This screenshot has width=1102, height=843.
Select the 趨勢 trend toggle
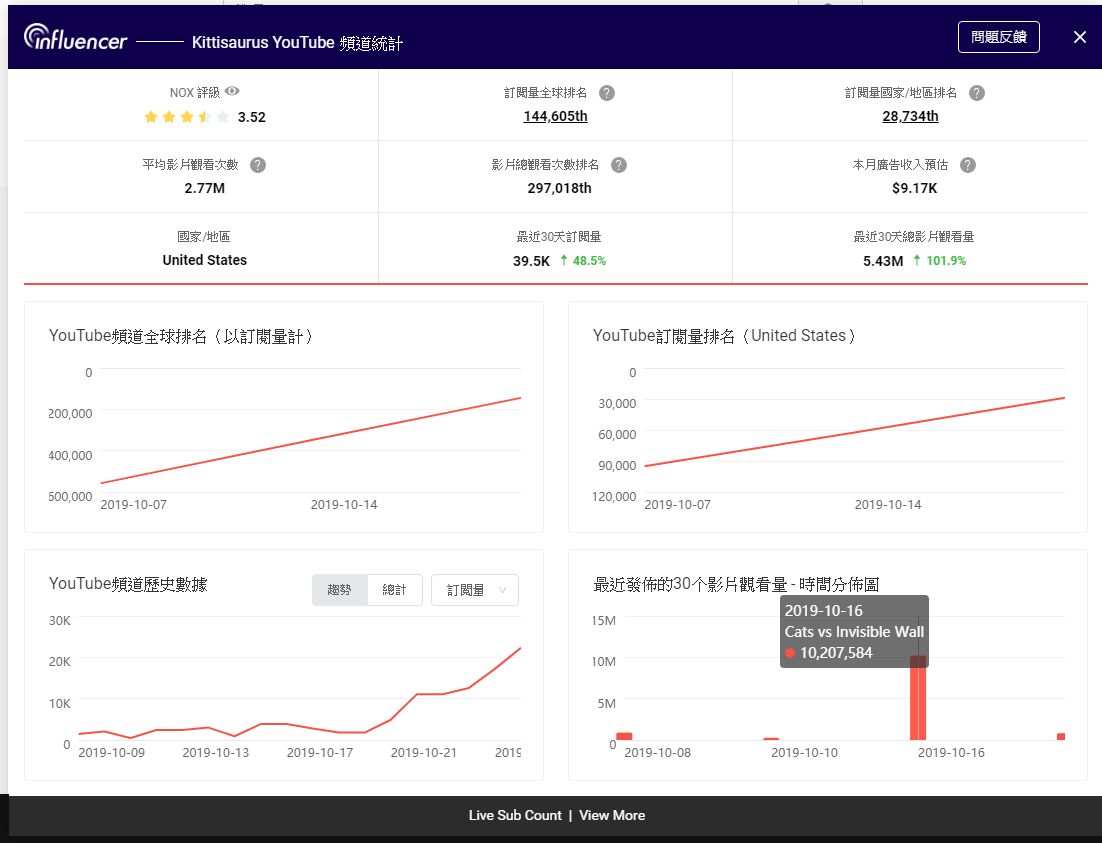(339, 590)
